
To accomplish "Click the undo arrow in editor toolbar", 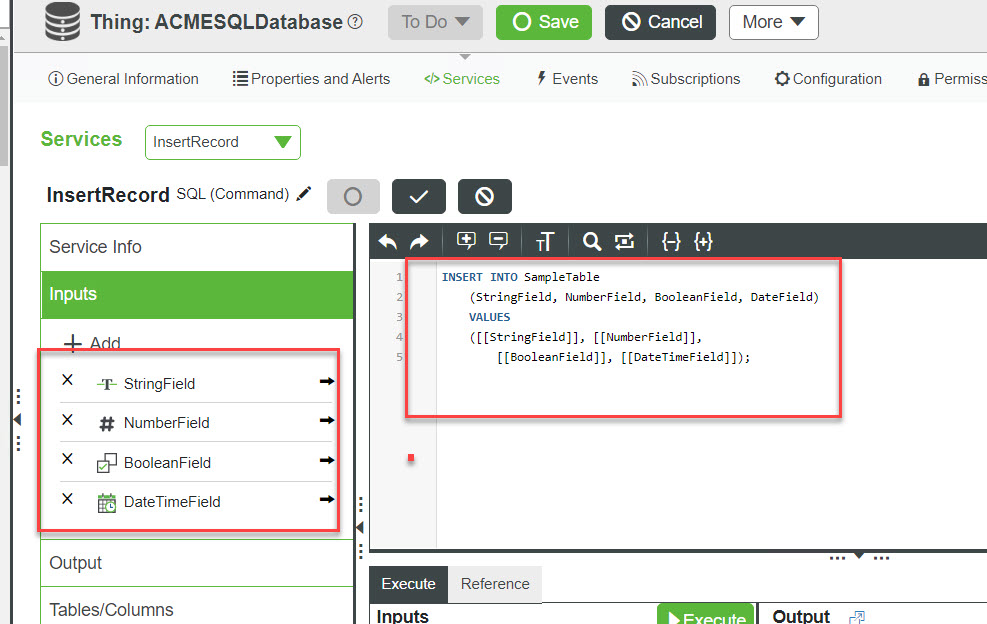I will pyautogui.click(x=388, y=241).
